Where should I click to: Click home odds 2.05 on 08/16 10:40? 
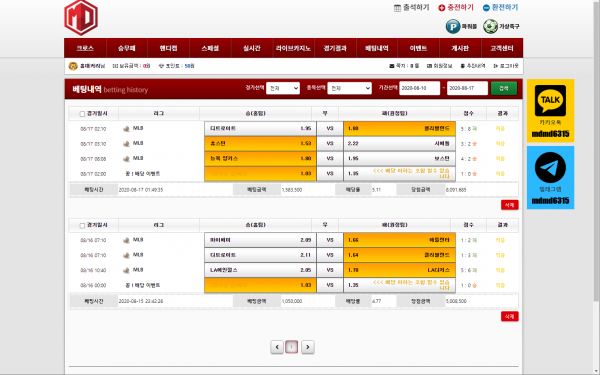click(260, 270)
